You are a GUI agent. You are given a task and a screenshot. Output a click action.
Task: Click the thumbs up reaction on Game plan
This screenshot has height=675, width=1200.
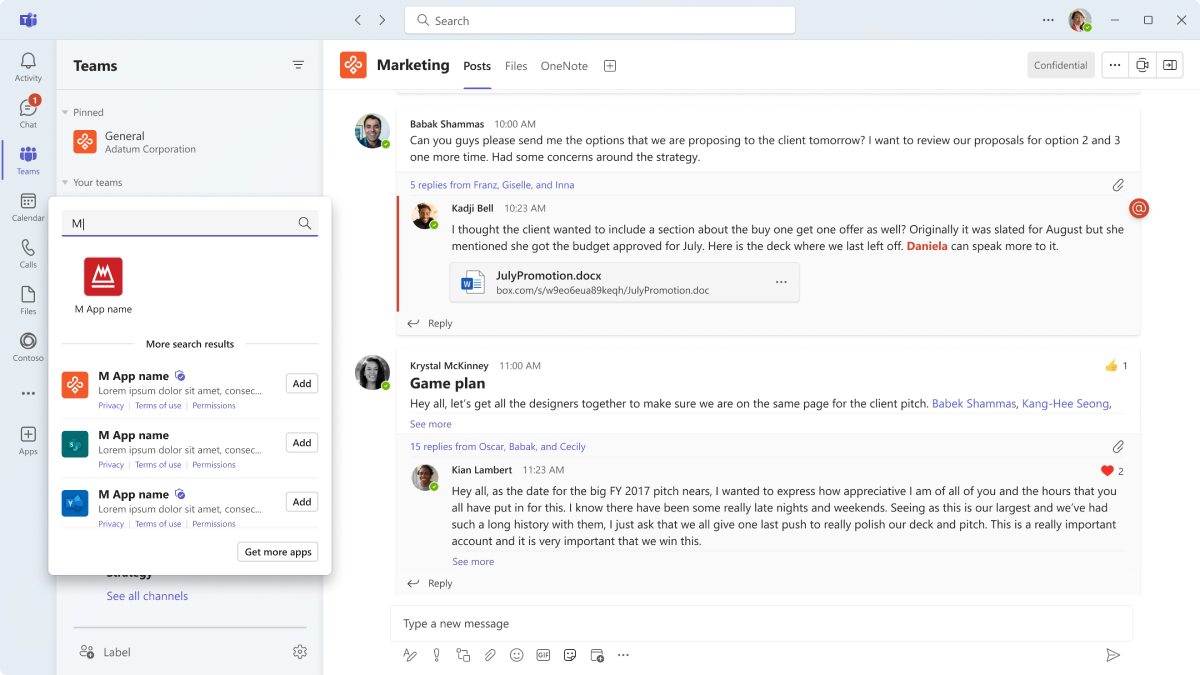(1111, 366)
